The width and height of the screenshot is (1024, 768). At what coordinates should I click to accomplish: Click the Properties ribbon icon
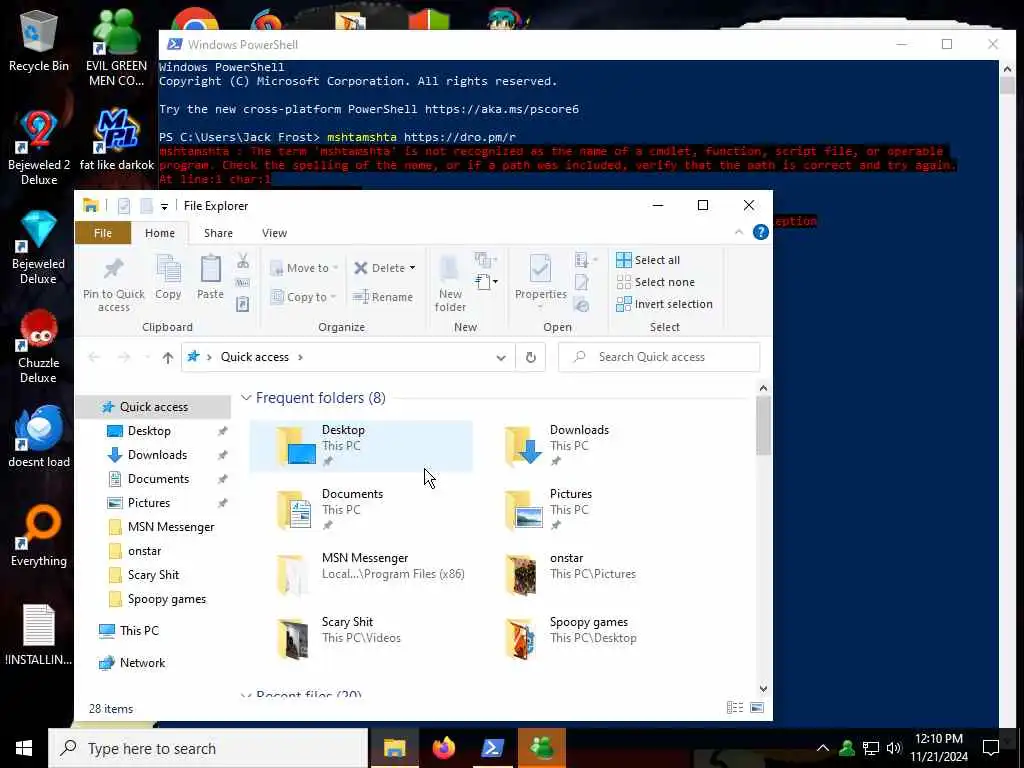(540, 269)
